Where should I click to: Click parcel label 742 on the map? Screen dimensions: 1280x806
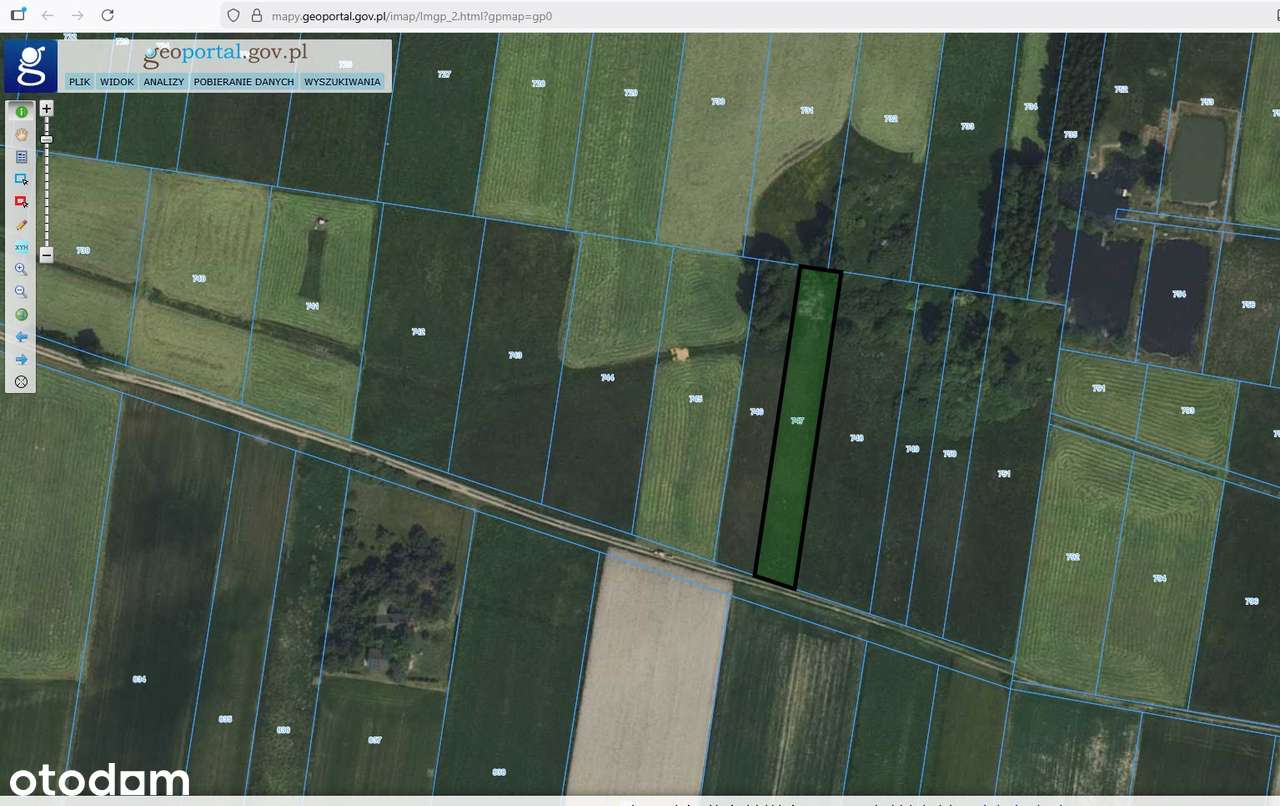click(418, 331)
